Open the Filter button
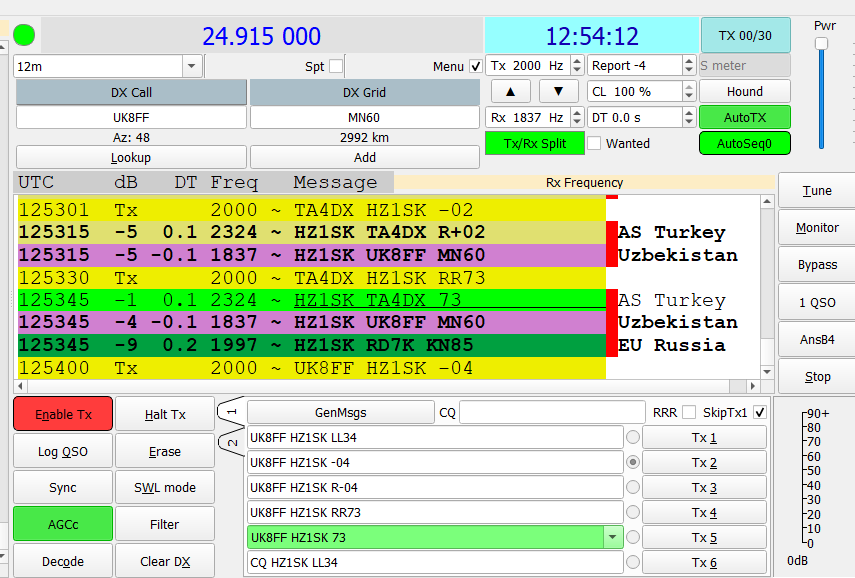The width and height of the screenshot is (855, 578). pos(165,524)
